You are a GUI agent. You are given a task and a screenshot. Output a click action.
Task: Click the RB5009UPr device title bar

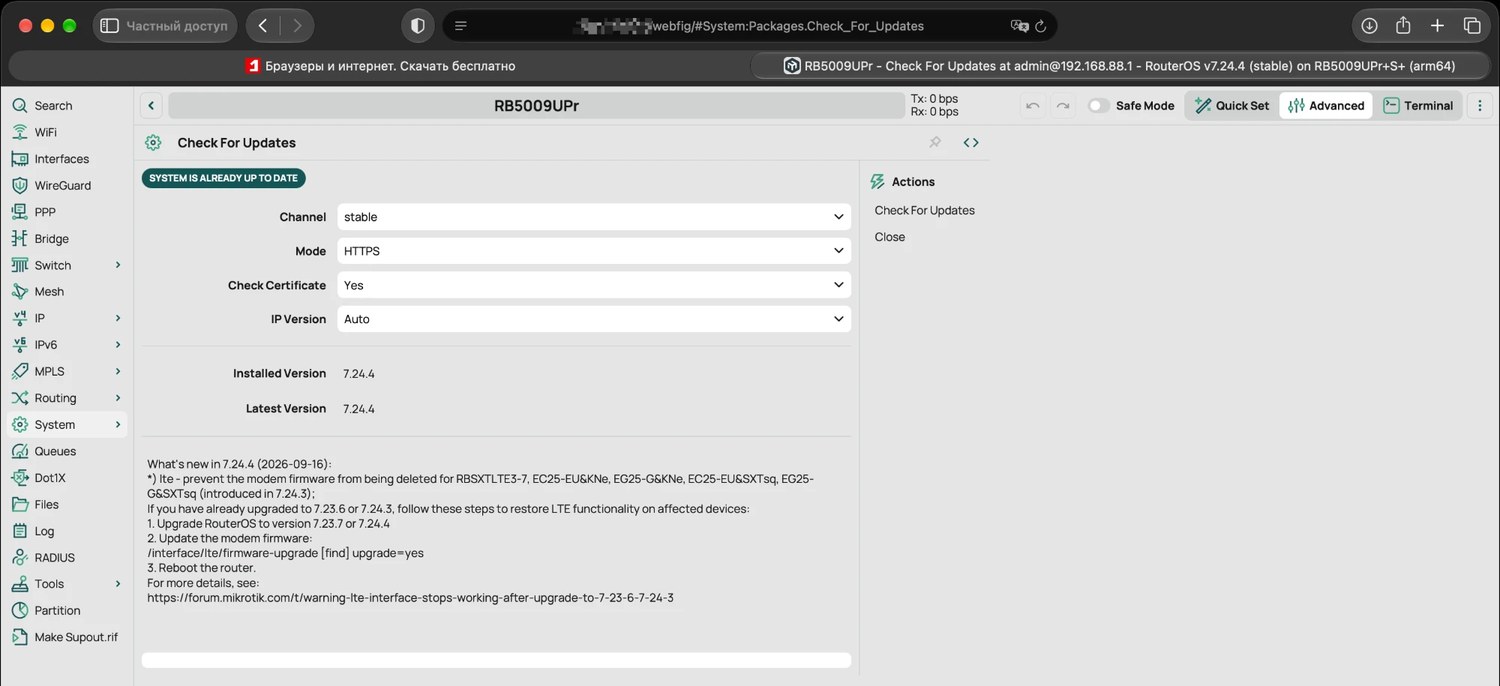[x=536, y=105]
